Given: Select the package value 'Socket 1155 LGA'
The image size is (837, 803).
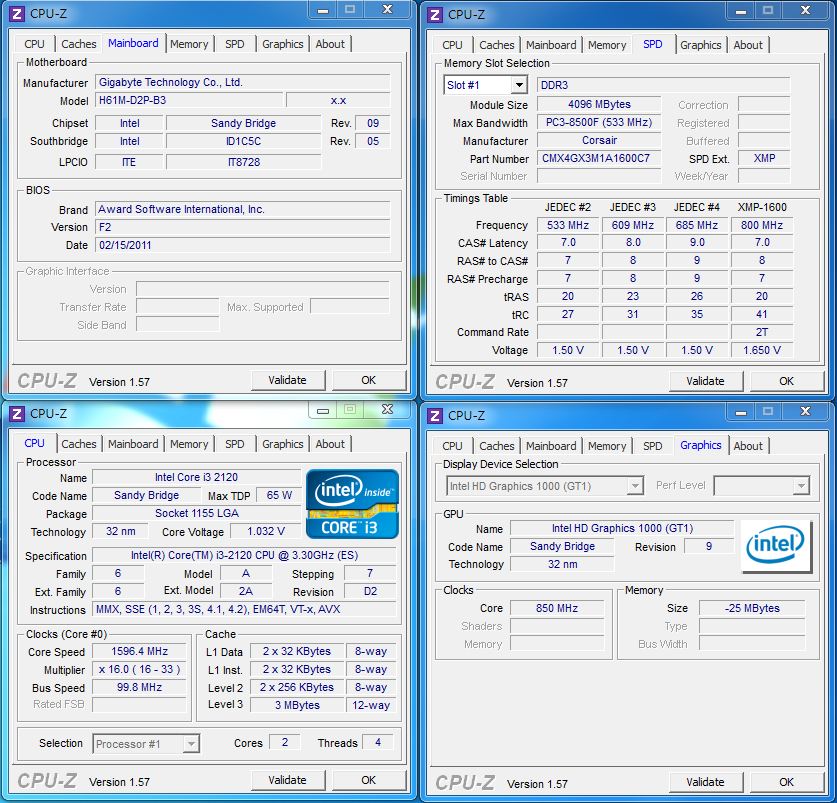Looking at the screenshot, I should (x=196, y=513).
